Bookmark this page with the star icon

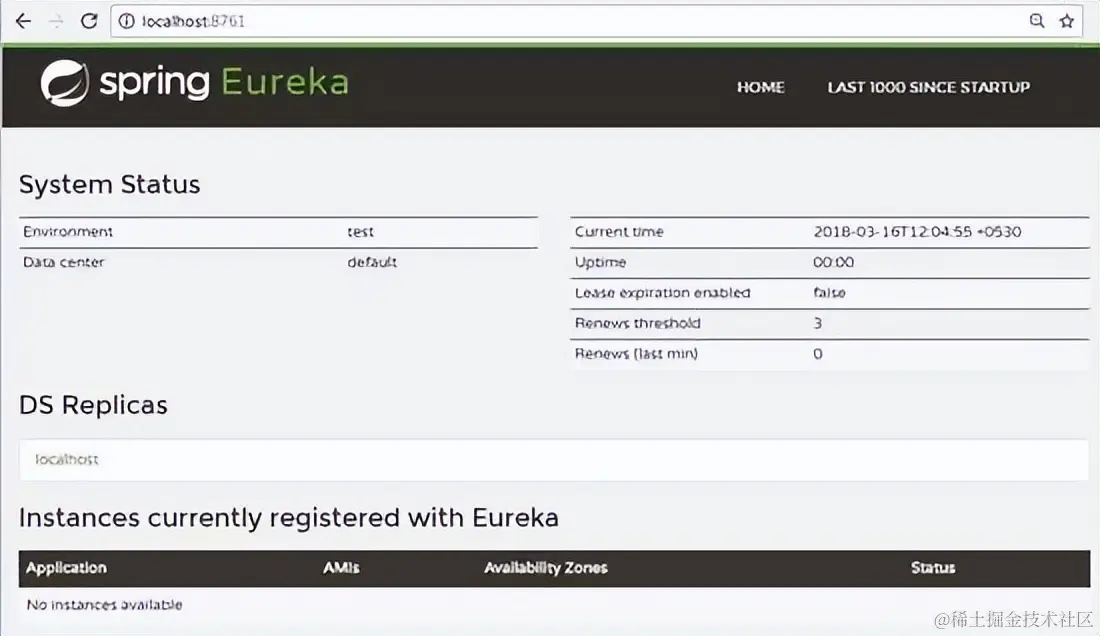click(1067, 21)
